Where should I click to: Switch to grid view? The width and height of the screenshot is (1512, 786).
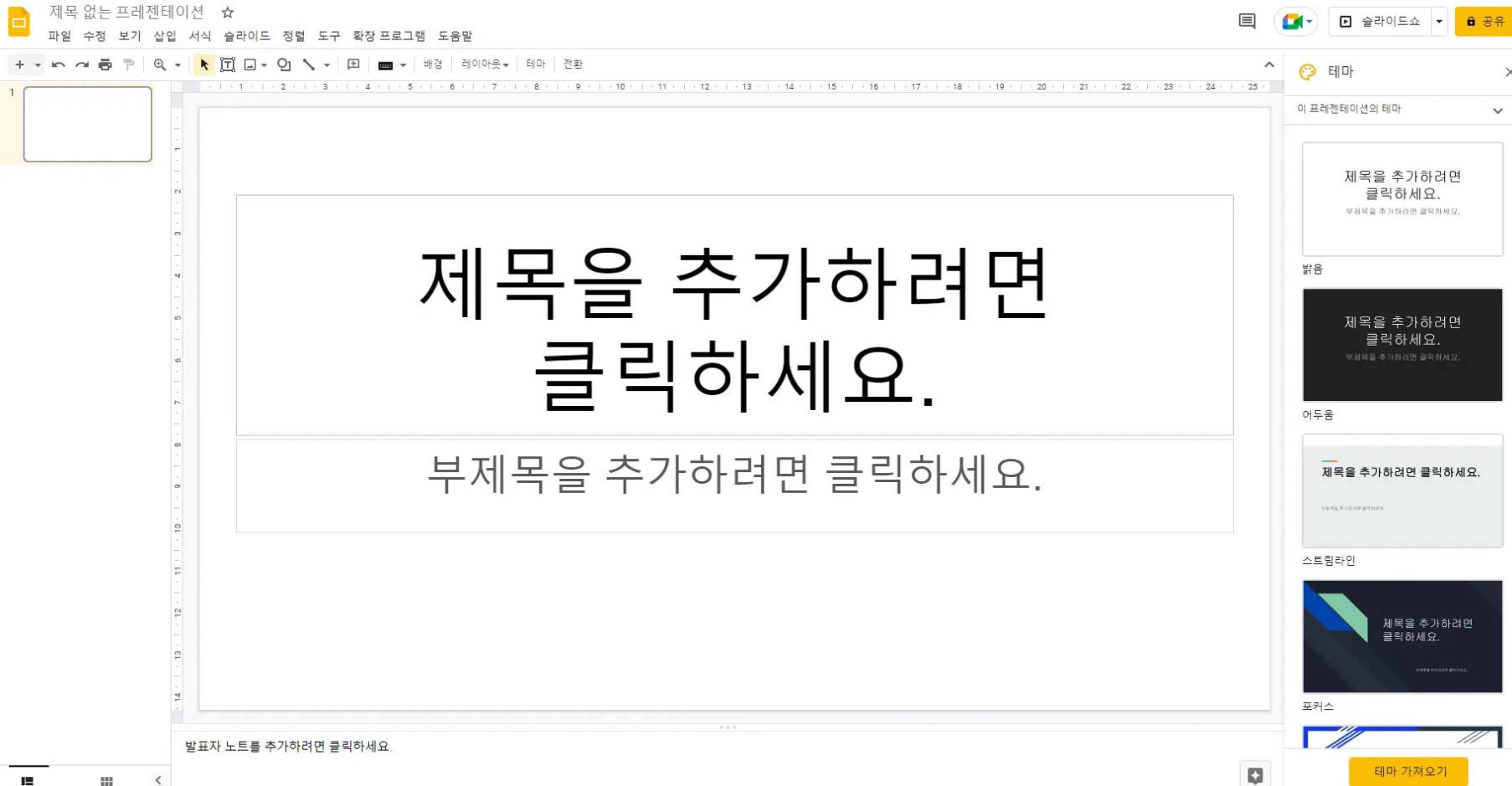[x=106, y=780]
